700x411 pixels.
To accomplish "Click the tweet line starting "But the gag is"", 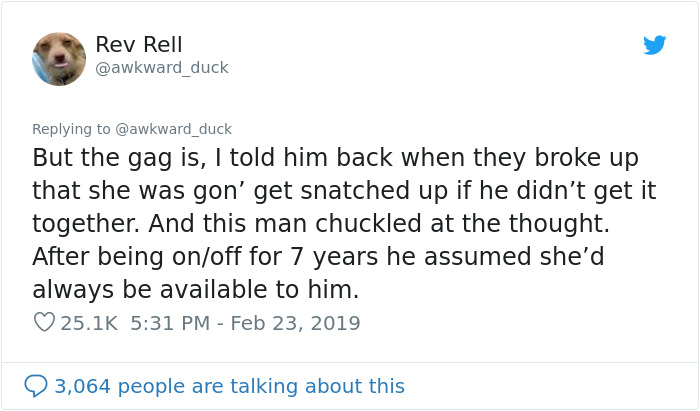I will (x=335, y=158).
